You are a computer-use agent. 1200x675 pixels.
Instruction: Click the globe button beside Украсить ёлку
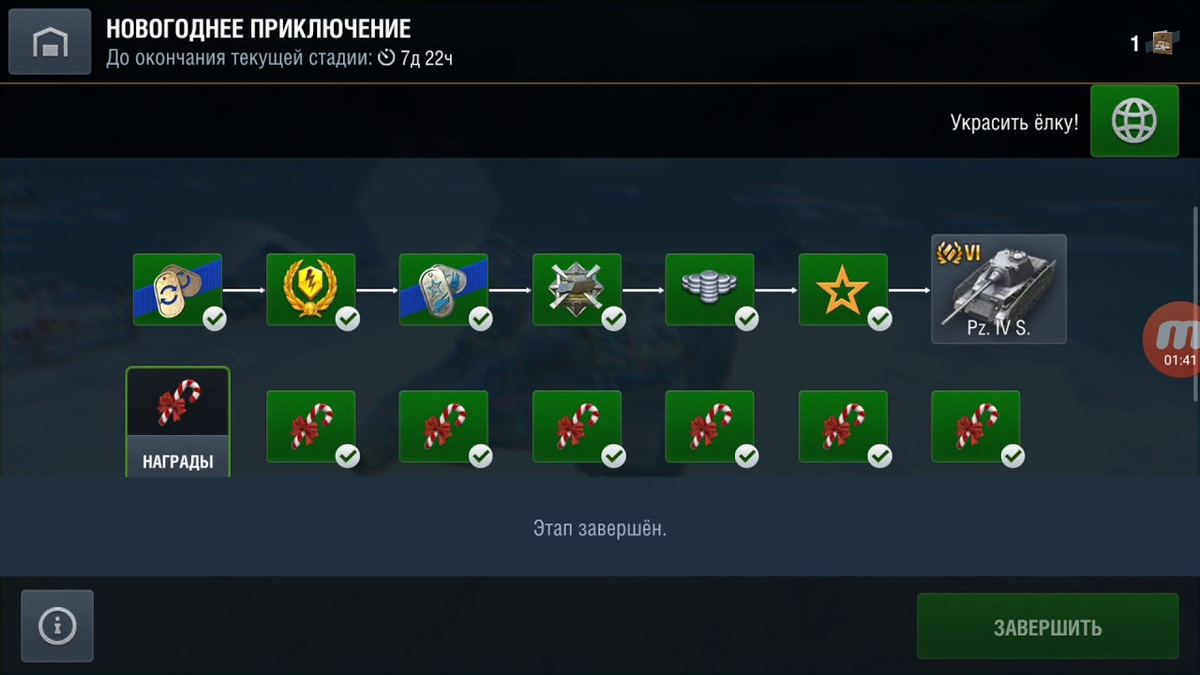pyautogui.click(x=1134, y=121)
